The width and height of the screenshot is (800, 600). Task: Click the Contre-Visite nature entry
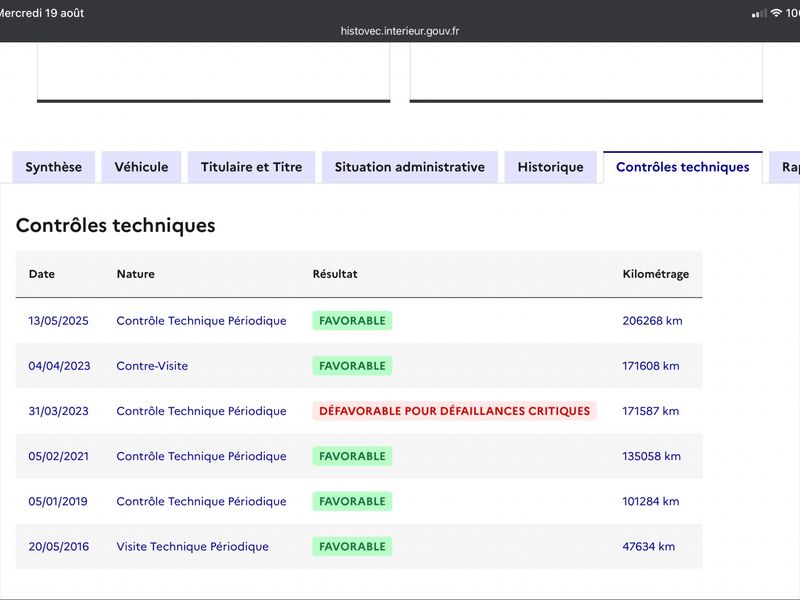[x=152, y=366]
